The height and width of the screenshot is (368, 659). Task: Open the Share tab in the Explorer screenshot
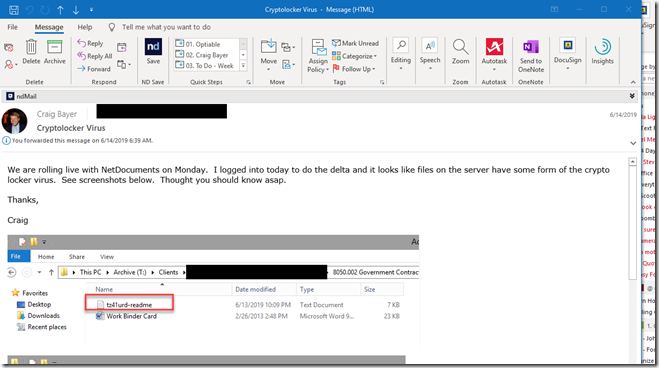pos(77,257)
